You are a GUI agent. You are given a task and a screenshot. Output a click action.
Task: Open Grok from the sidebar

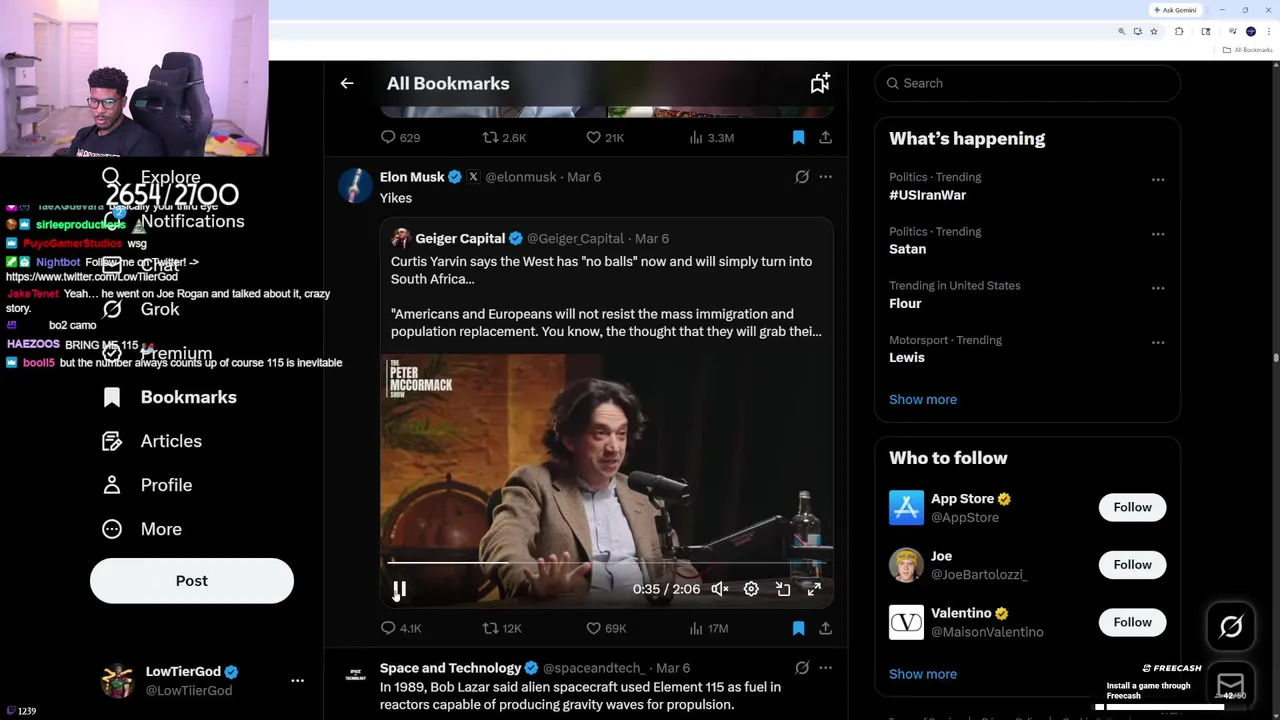[x=141, y=309]
